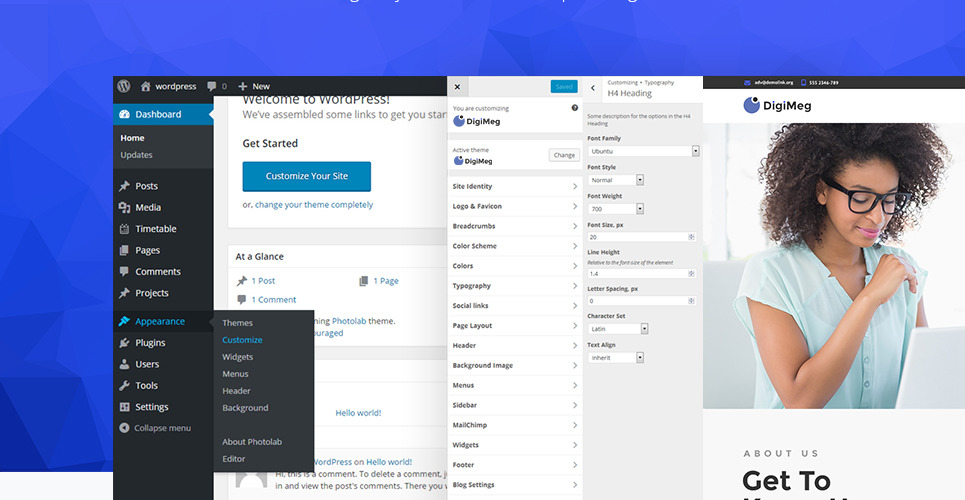This screenshot has width=965, height=500.
Task: Expand the Typography customizer section
Action: [514, 286]
